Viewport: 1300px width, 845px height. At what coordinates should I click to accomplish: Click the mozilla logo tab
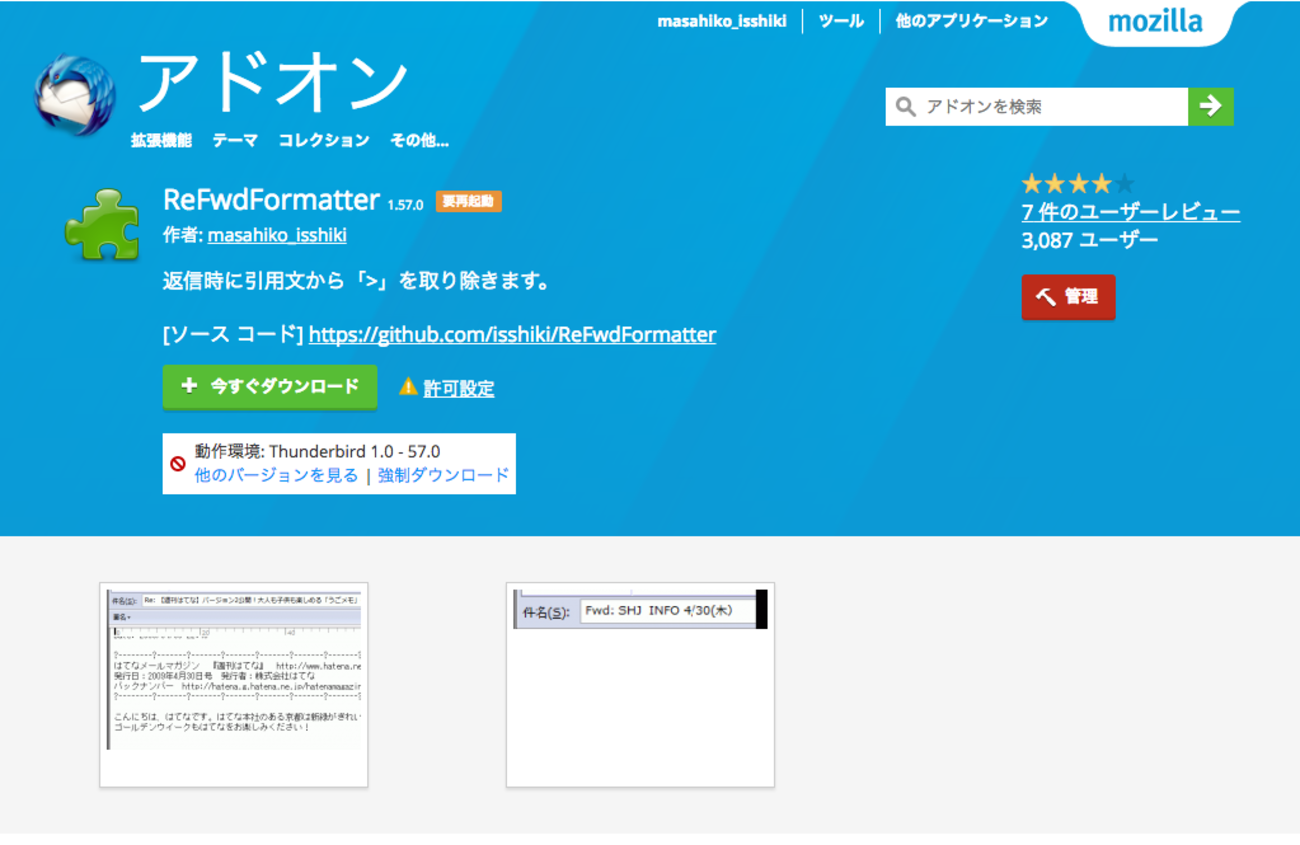click(1155, 21)
